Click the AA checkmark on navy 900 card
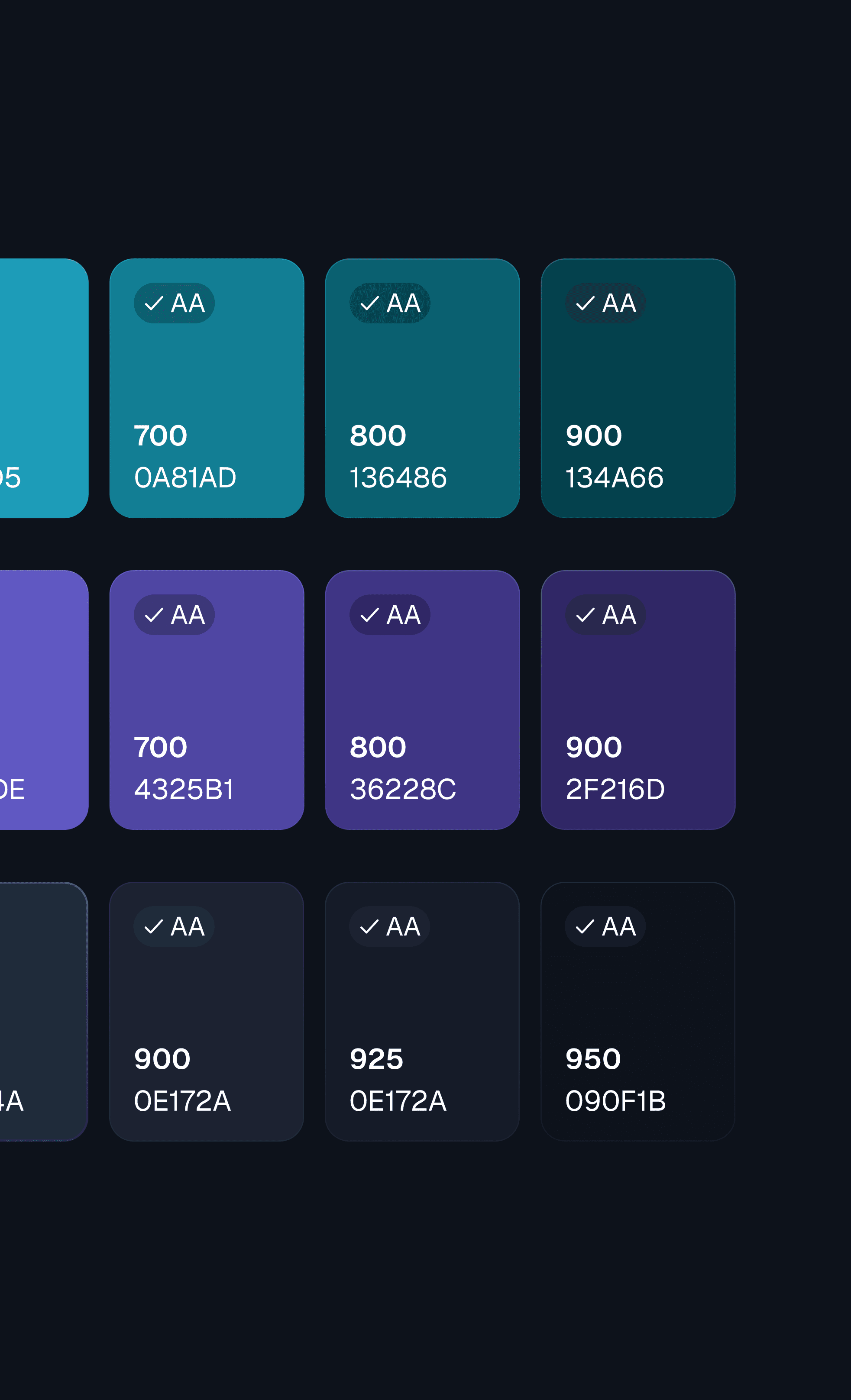This screenshot has width=851, height=1400. tap(174, 927)
